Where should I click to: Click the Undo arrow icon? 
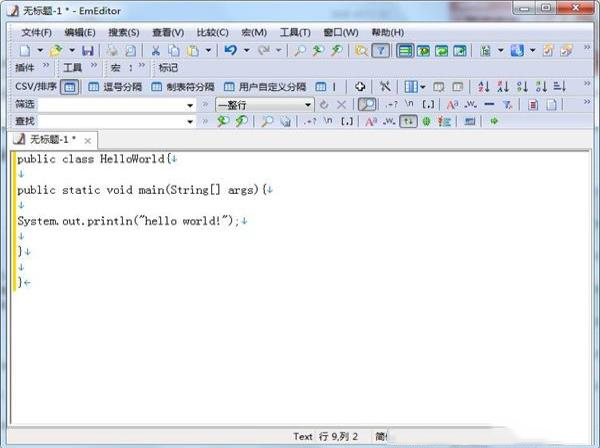coord(230,50)
